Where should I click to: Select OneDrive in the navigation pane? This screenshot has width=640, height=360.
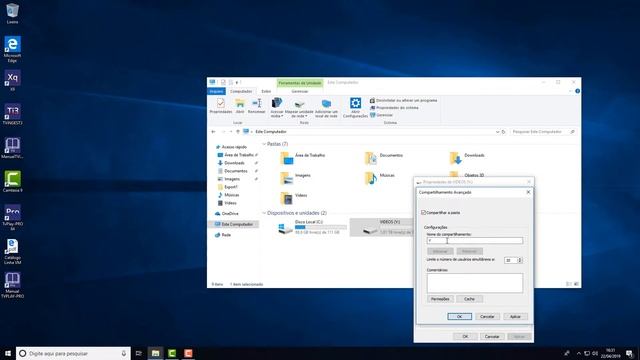tap(227, 214)
